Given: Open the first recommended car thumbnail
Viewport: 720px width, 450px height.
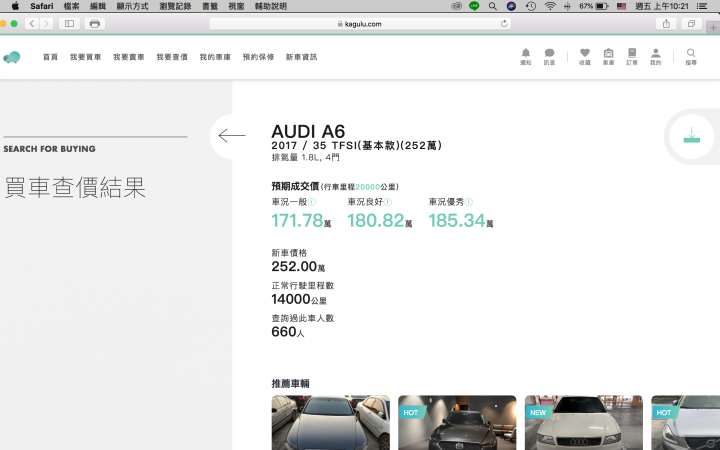Looking at the screenshot, I should 331,422.
